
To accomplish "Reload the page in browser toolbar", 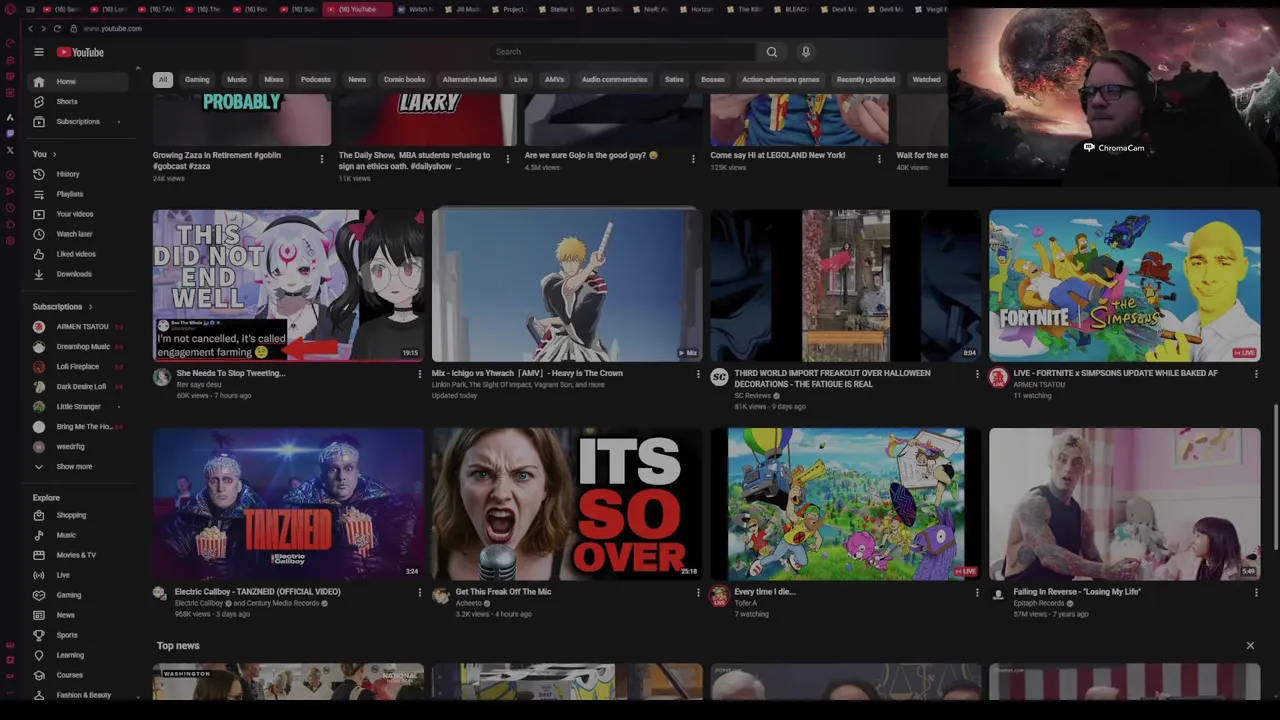I will (57, 29).
